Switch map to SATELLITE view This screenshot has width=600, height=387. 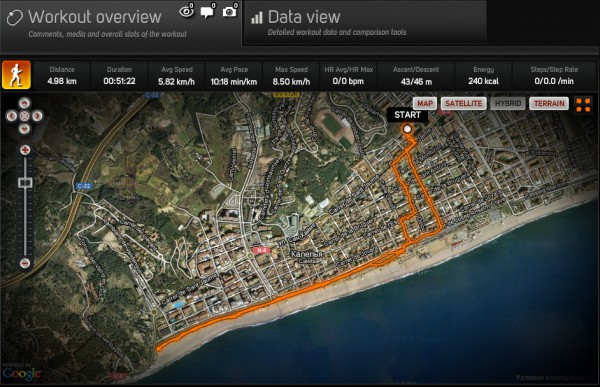(x=463, y=103)
